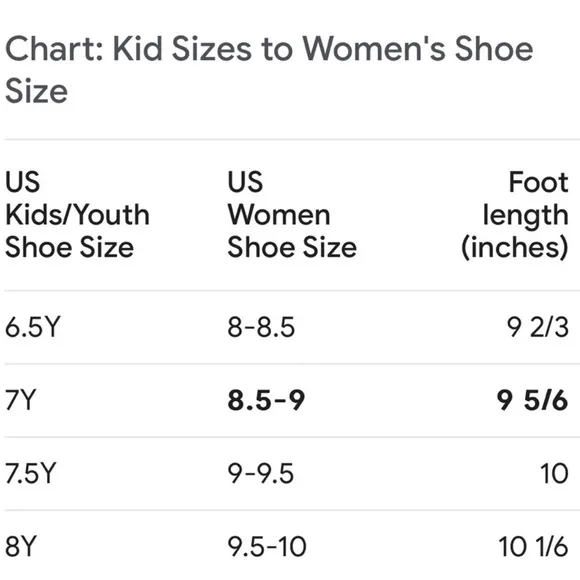Click the 9.5-10 women's size cell
This screenshot has height=580, width=580.
click(267, 546)
